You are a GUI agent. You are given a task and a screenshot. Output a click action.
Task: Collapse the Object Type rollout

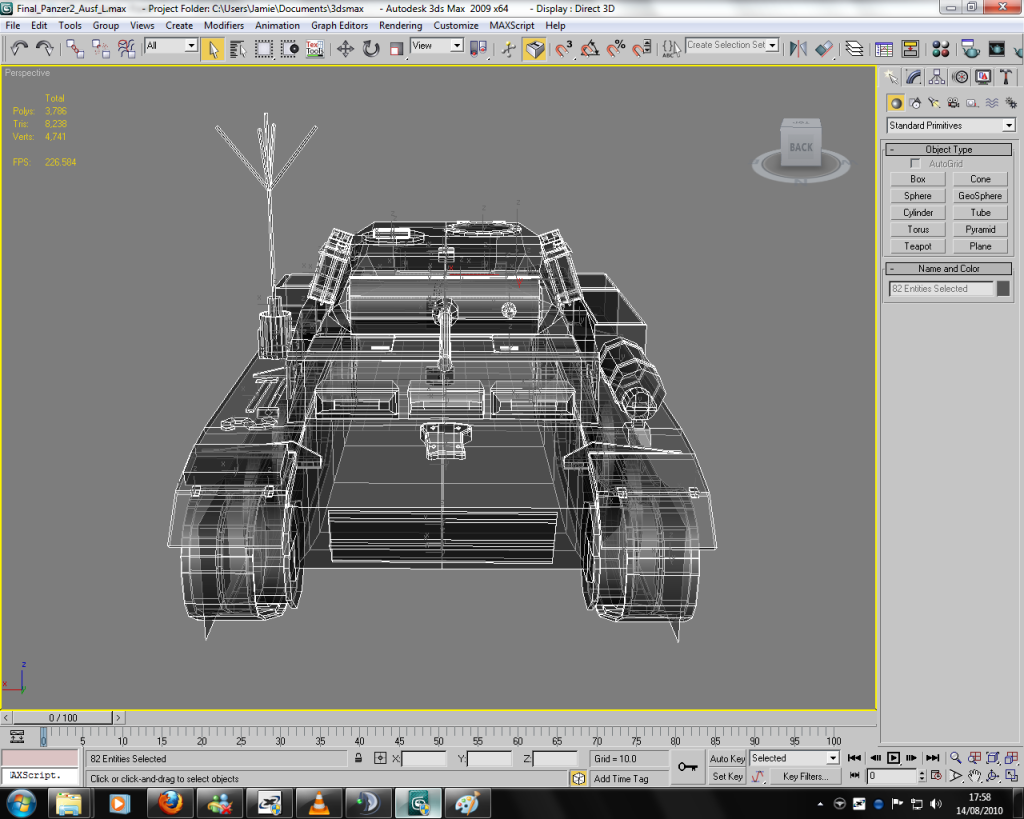tap(948, 149)
